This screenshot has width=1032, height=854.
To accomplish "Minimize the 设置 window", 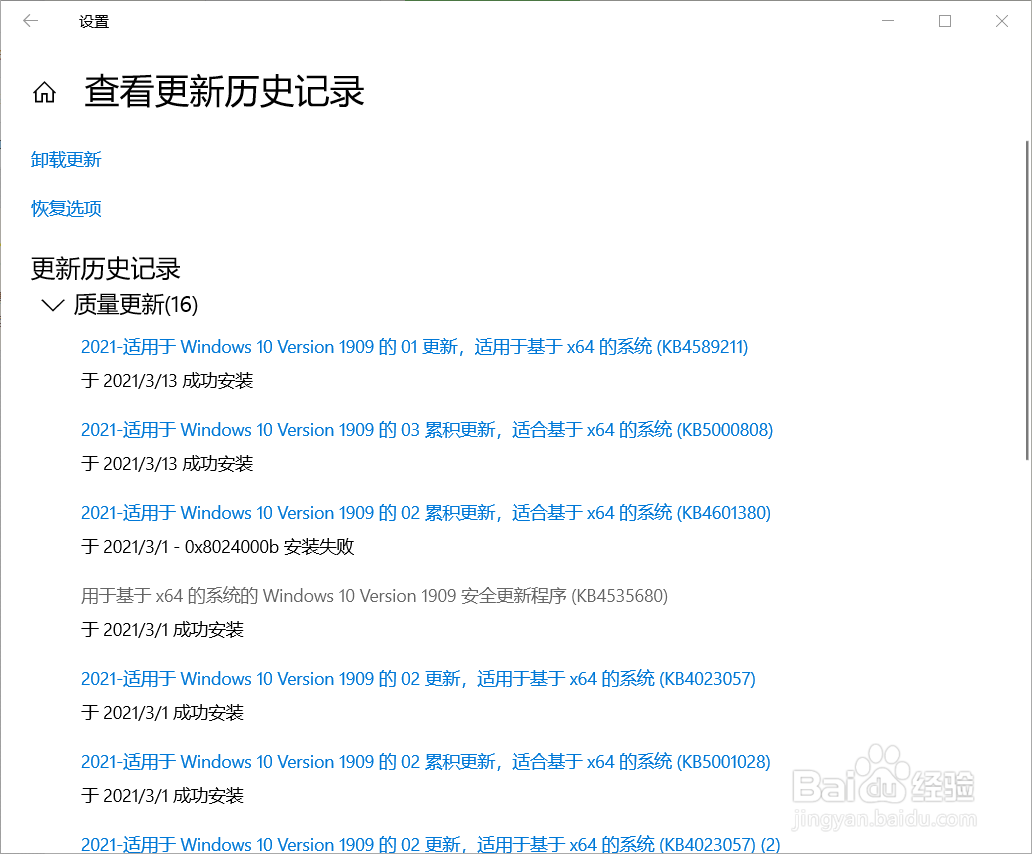I will 888,21.
